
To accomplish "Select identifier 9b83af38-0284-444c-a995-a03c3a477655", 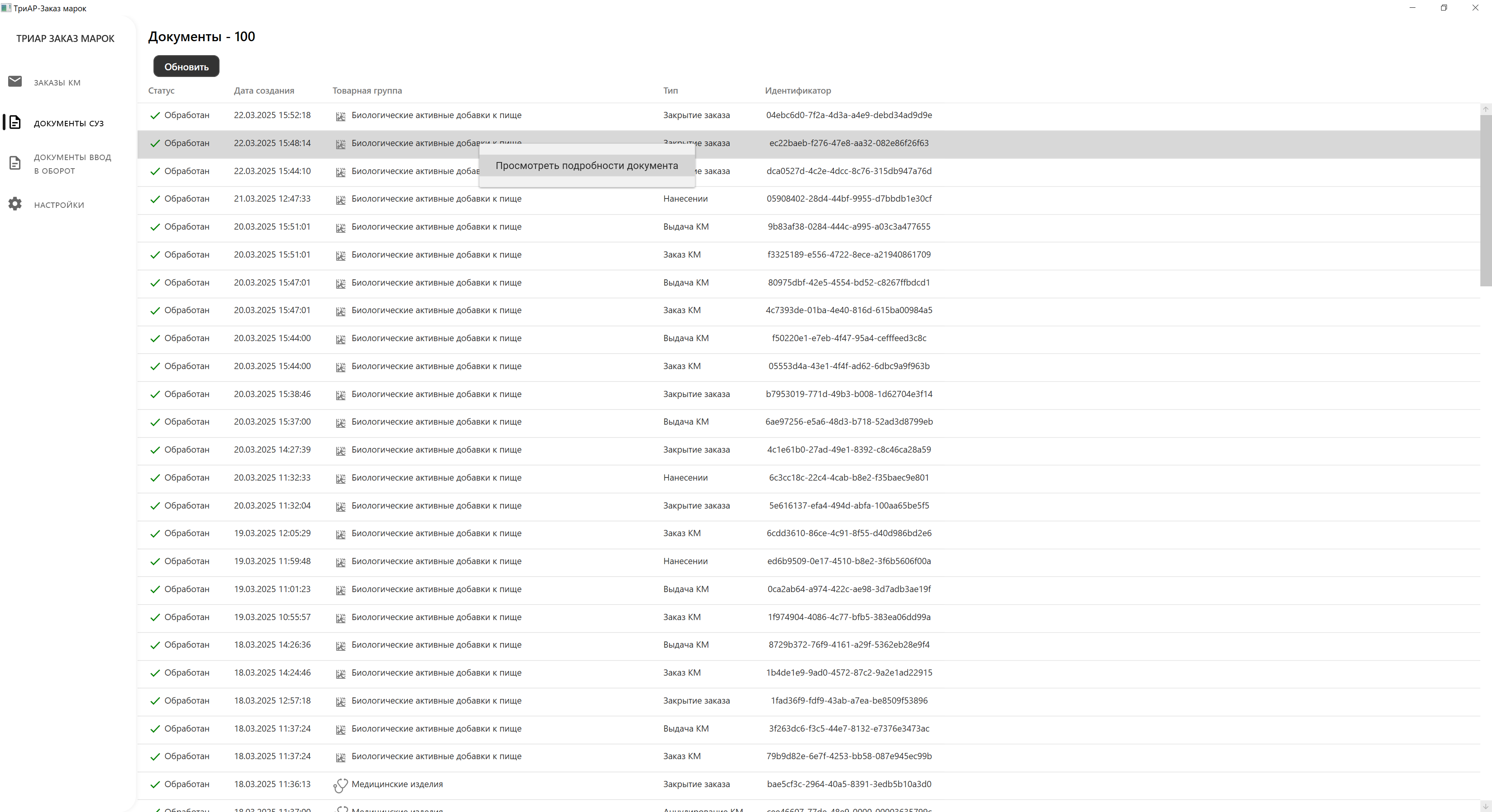I will (x=849, y=227).
